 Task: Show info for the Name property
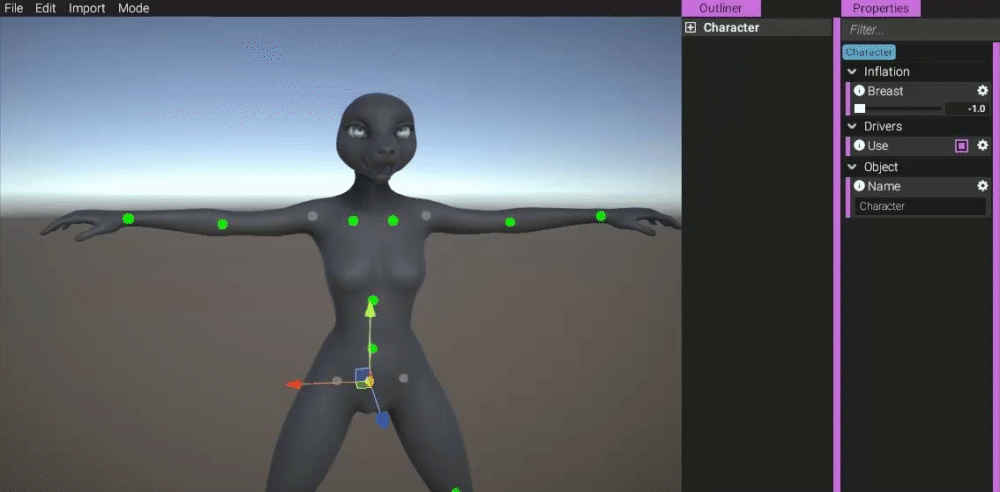pyautogui.click(x=859, y=186)
